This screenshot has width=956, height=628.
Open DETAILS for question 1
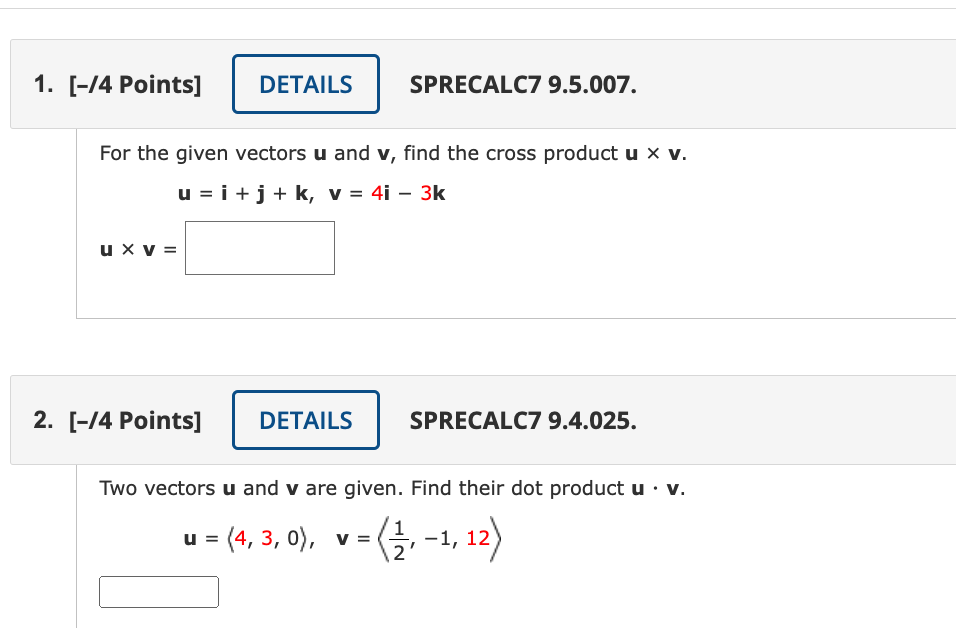click(x=305, y=84)
